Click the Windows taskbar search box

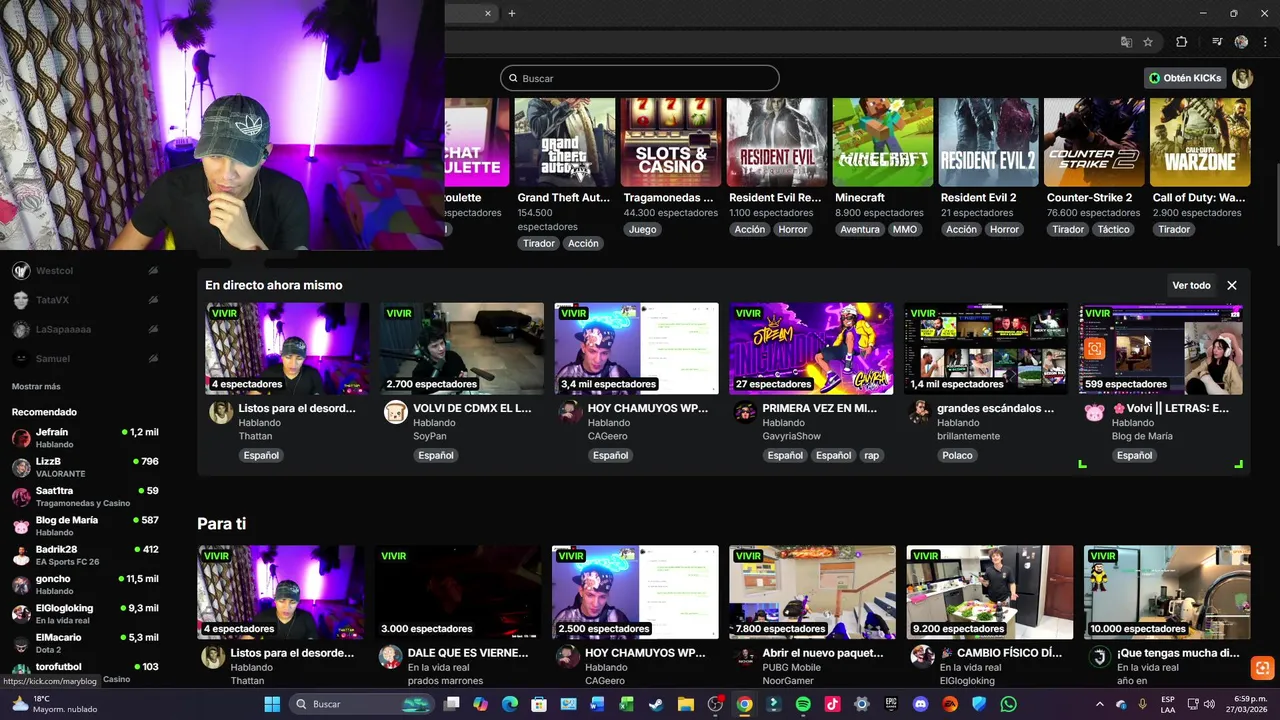pyautogui.click(x=362, y=704)
